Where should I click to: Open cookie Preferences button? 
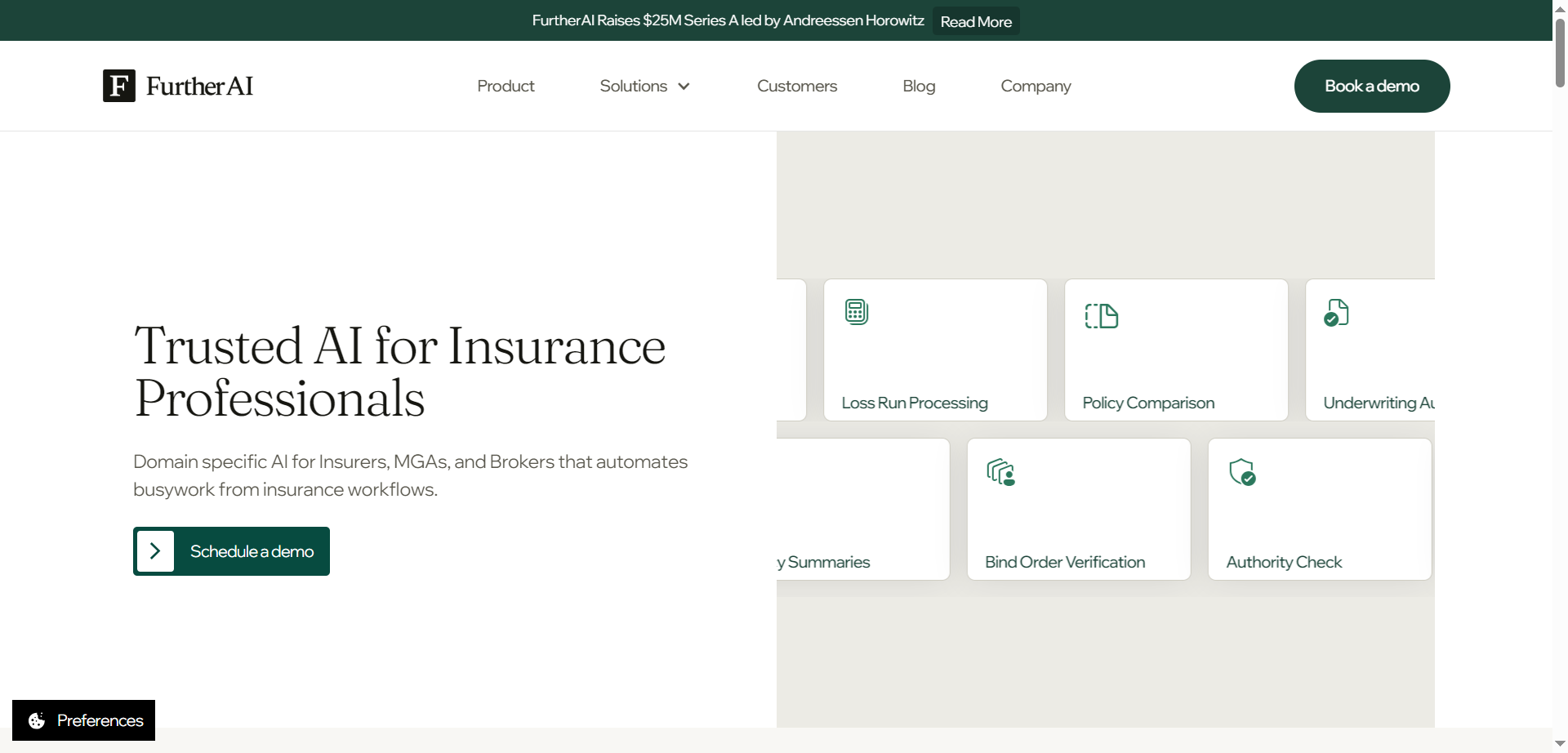click(83, 720)
